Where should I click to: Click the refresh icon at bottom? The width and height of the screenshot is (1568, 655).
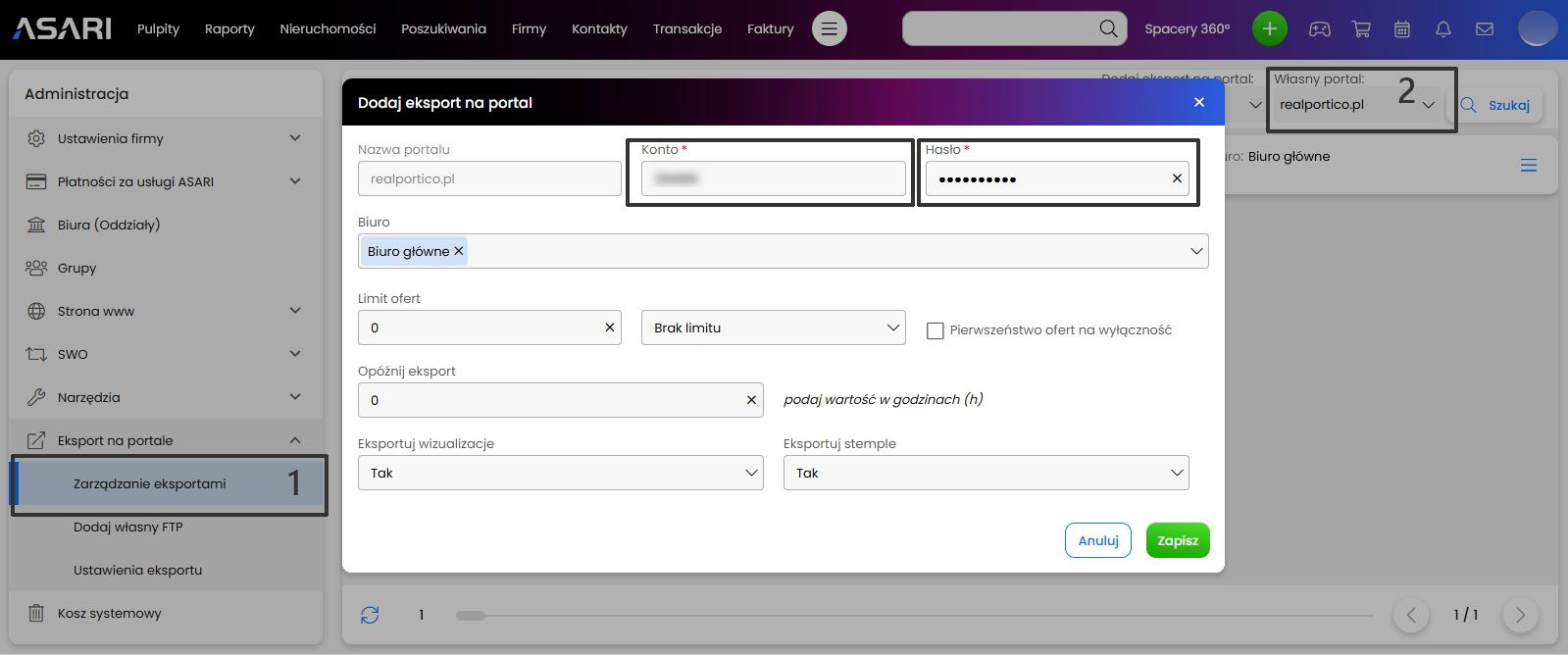[370, 615]
